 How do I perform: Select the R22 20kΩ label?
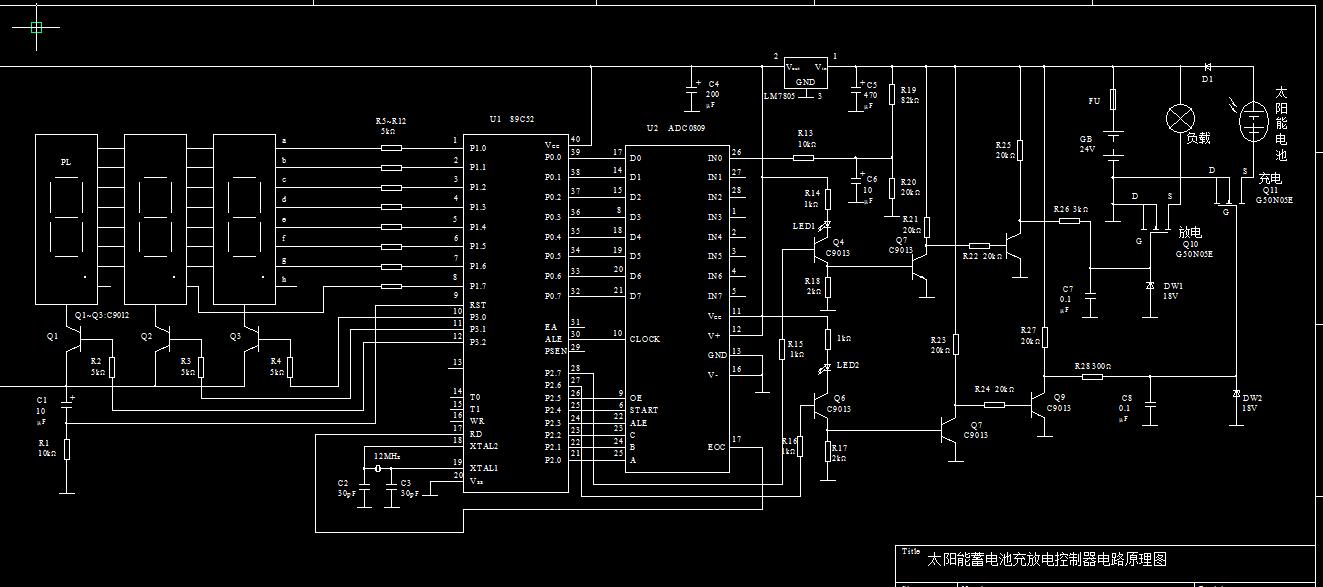pyautogui.click(x=982, y=257)
